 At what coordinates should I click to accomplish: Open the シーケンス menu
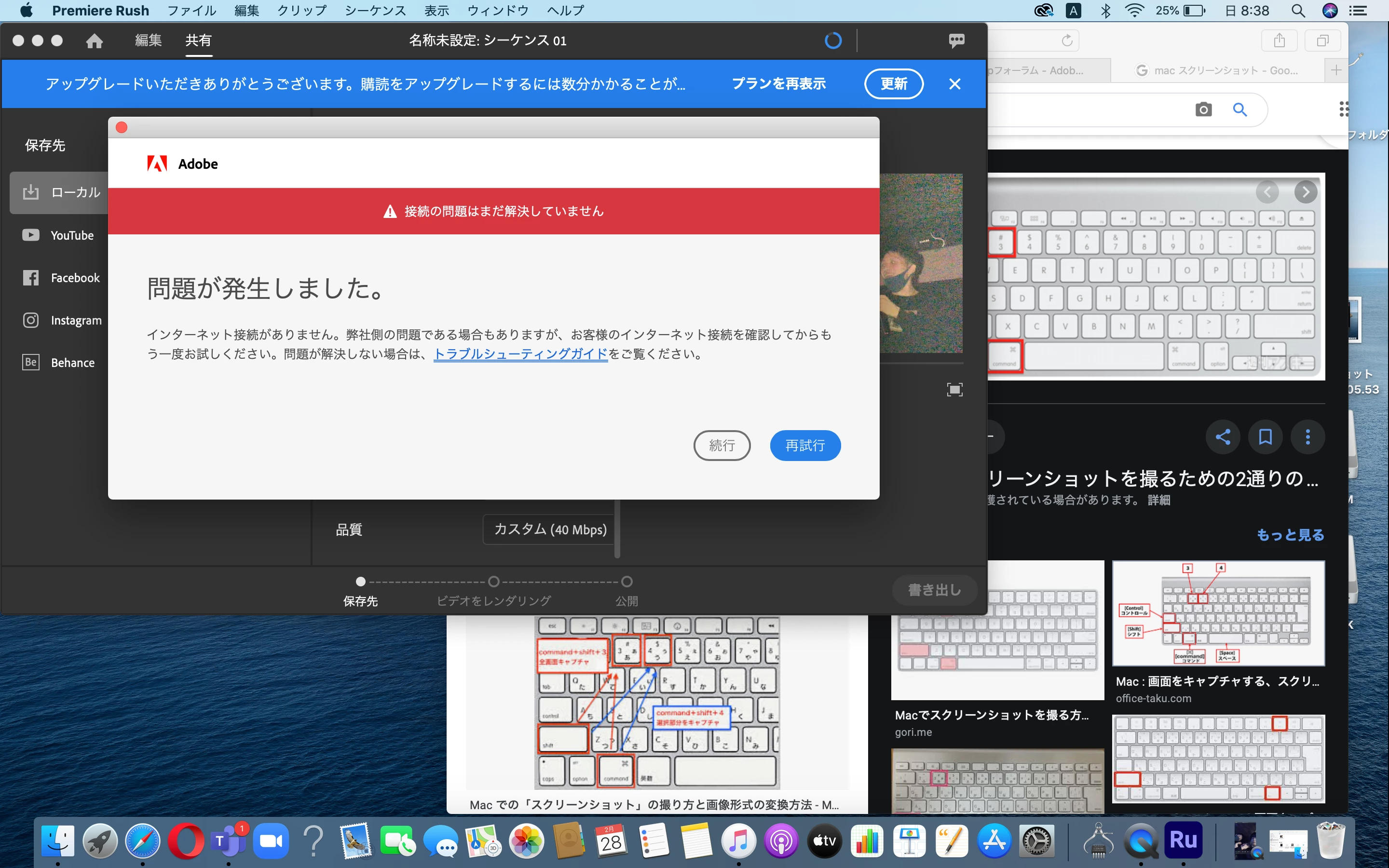(375, 10)
